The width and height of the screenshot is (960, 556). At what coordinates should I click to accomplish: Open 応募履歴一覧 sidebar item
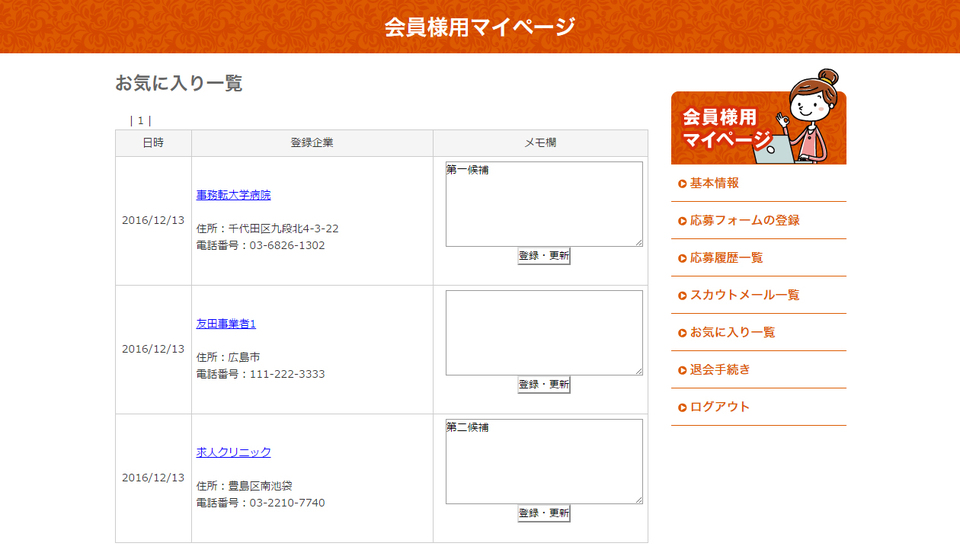click(726, 258)
